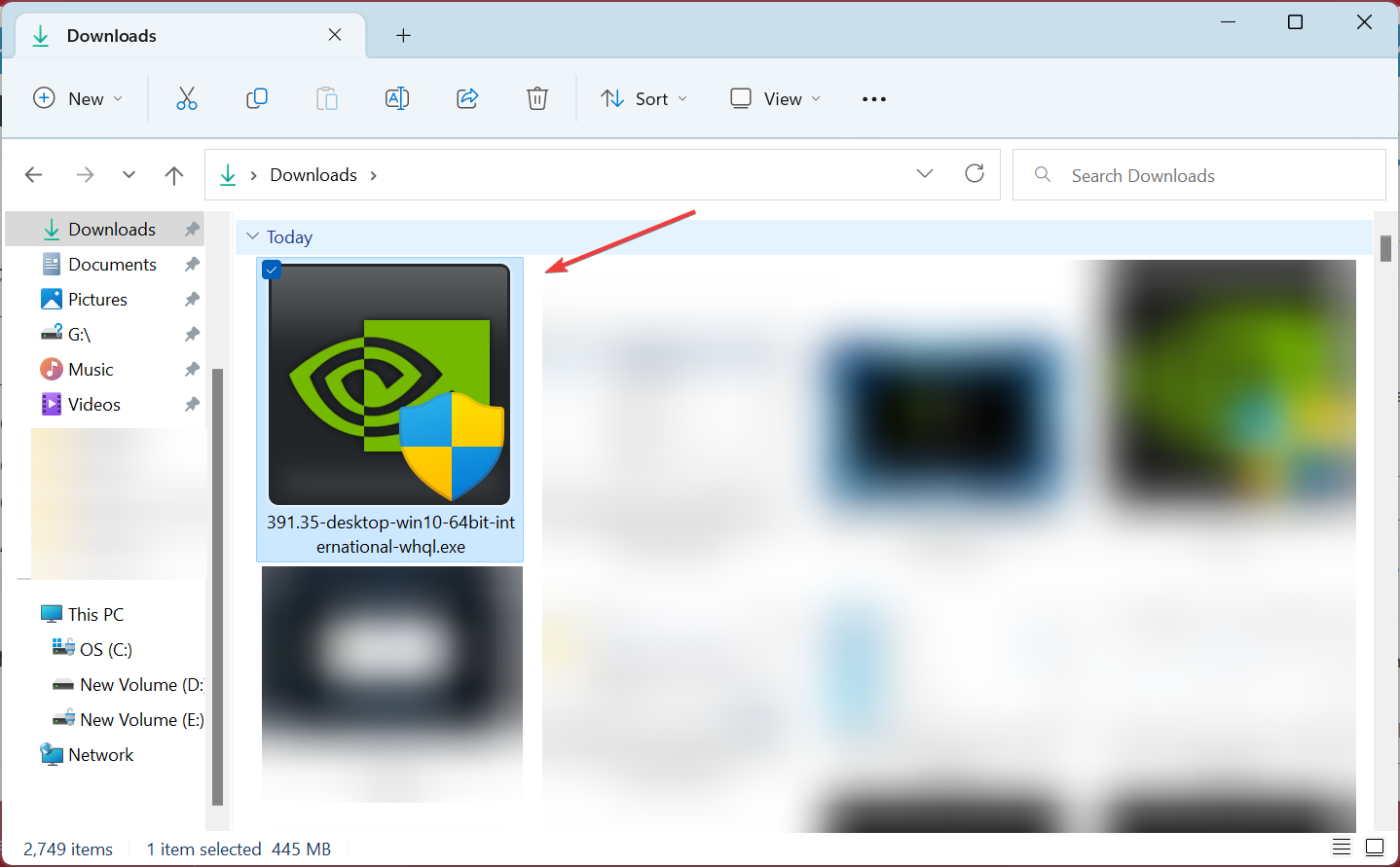Click the pin icon beside Videos
The width and height of the screenshot is (1400, 867).
tap(192, 405)
